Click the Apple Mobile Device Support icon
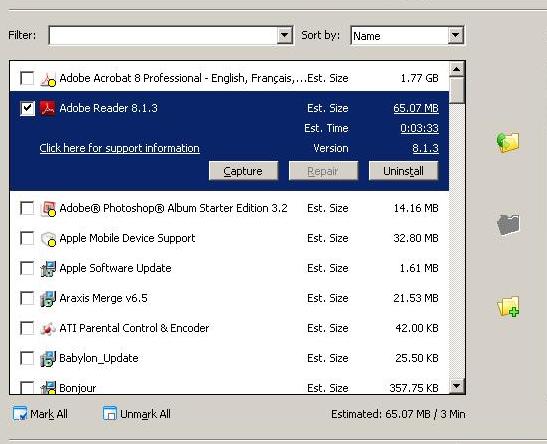This screenshot has width=547, height=444. 48,239
